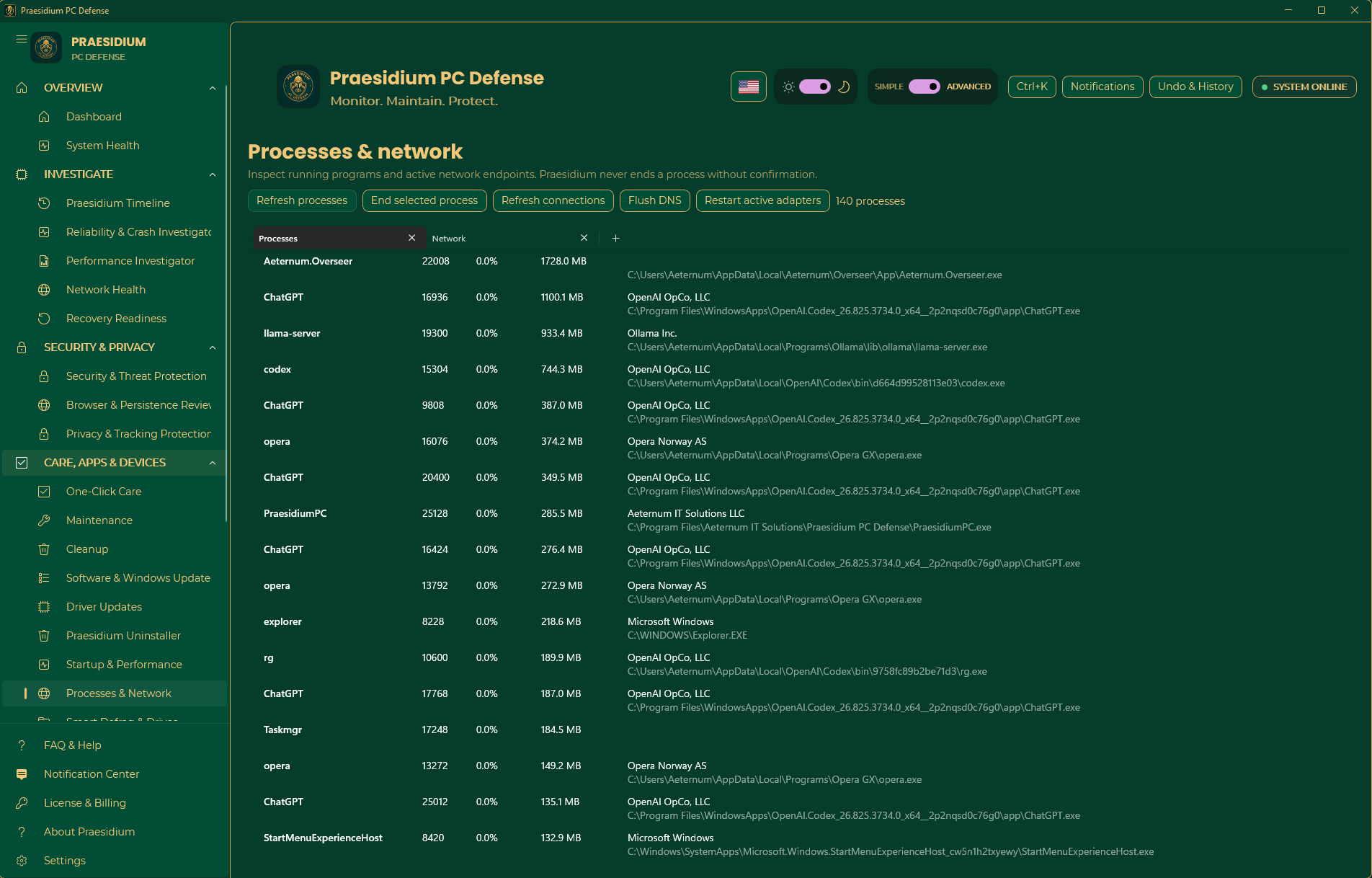The height and width of the screenshot is (878, 1372).
Task: Click Refresh processes button
Action: (x=302, y=200)
